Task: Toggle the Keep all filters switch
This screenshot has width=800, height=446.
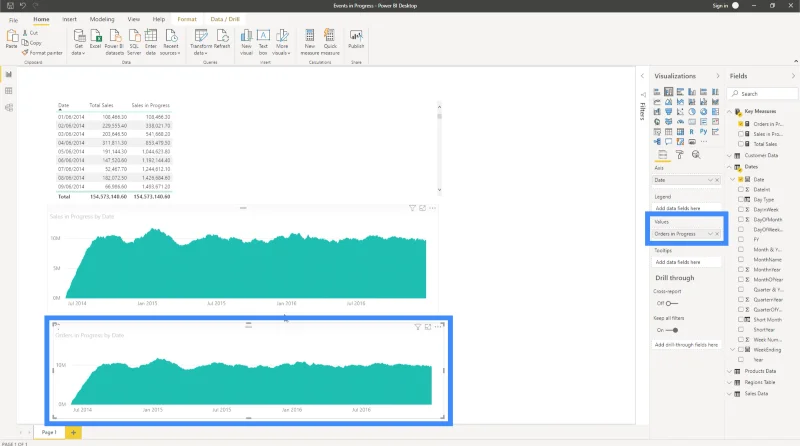Action: [671, 330]
